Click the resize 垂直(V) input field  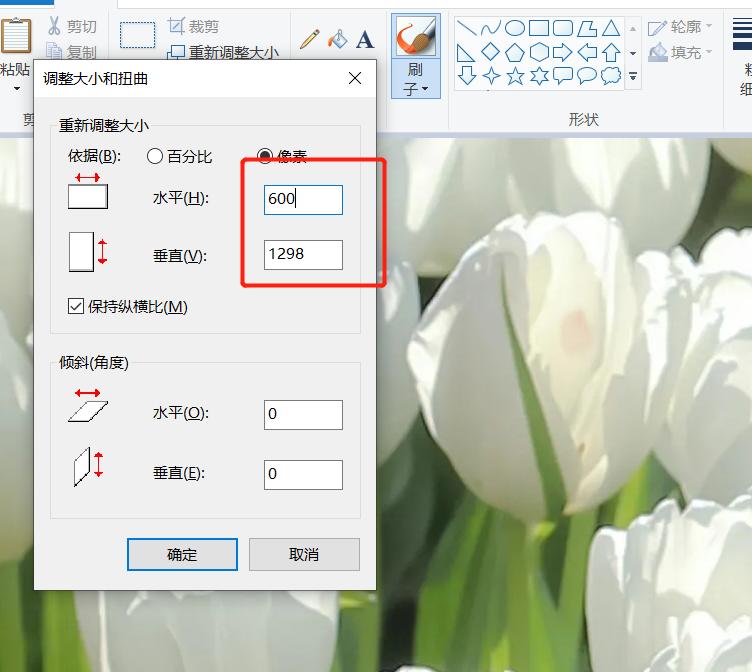303,255
